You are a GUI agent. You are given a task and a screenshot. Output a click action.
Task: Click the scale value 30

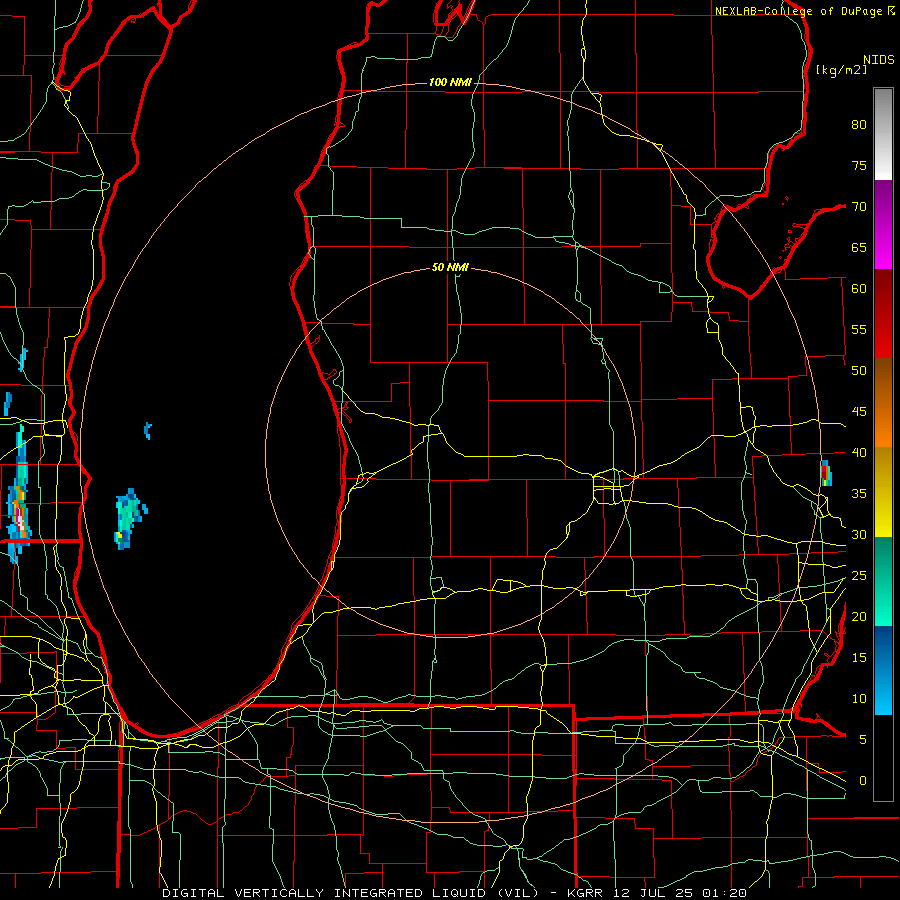(x=859, y=534)
